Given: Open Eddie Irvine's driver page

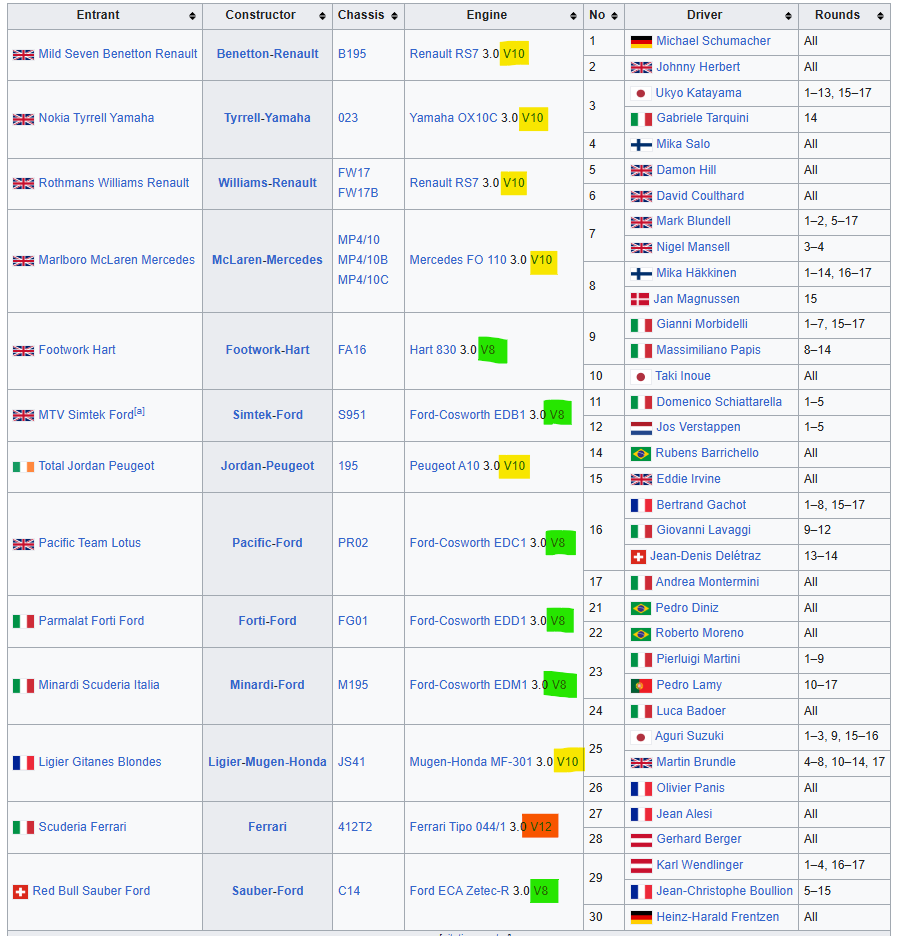Looking at the screenshot, I should click(689, 479).
